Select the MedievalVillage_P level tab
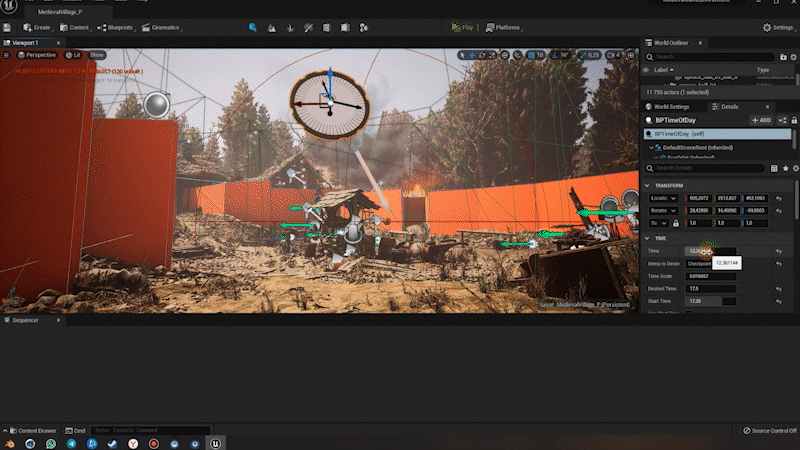 [x=60, y=12]
